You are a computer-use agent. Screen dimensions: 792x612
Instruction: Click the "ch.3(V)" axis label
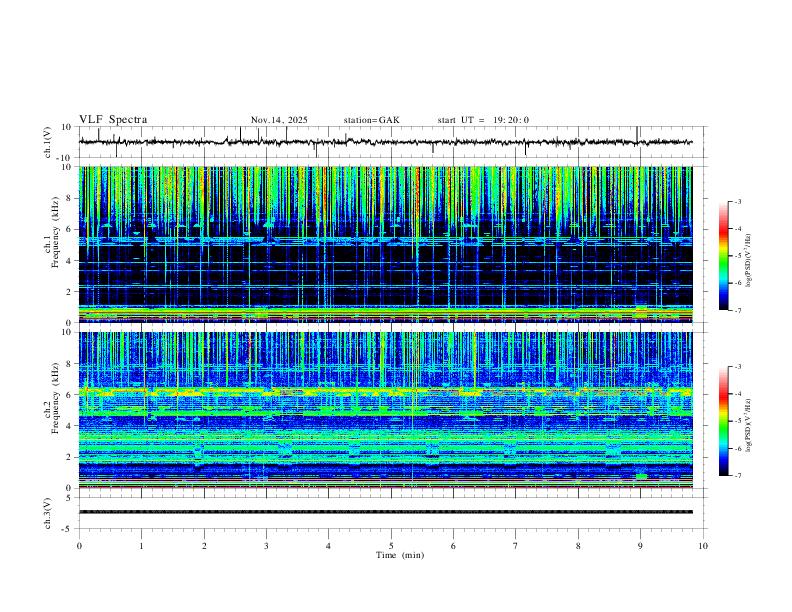[x=48, y=513]
